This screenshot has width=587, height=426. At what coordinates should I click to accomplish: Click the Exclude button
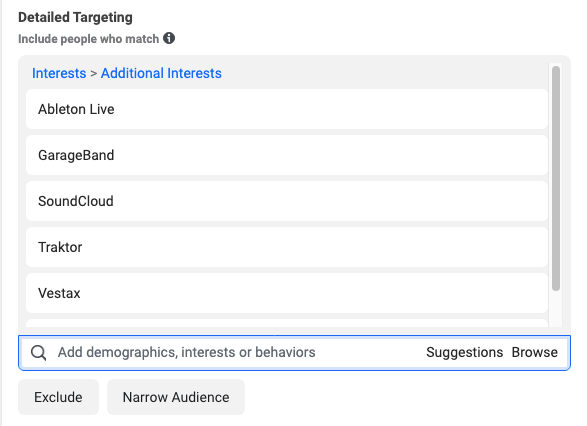click(58, 397)
